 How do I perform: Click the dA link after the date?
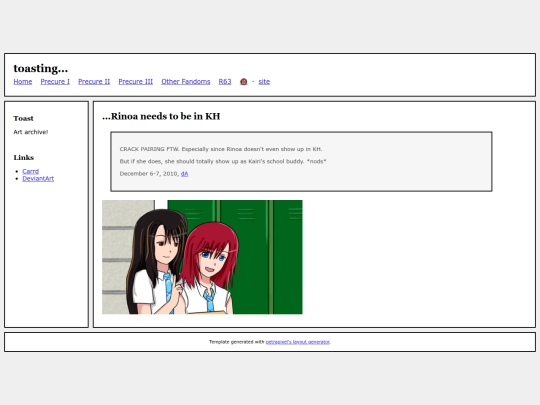click(x=185, y=174)
